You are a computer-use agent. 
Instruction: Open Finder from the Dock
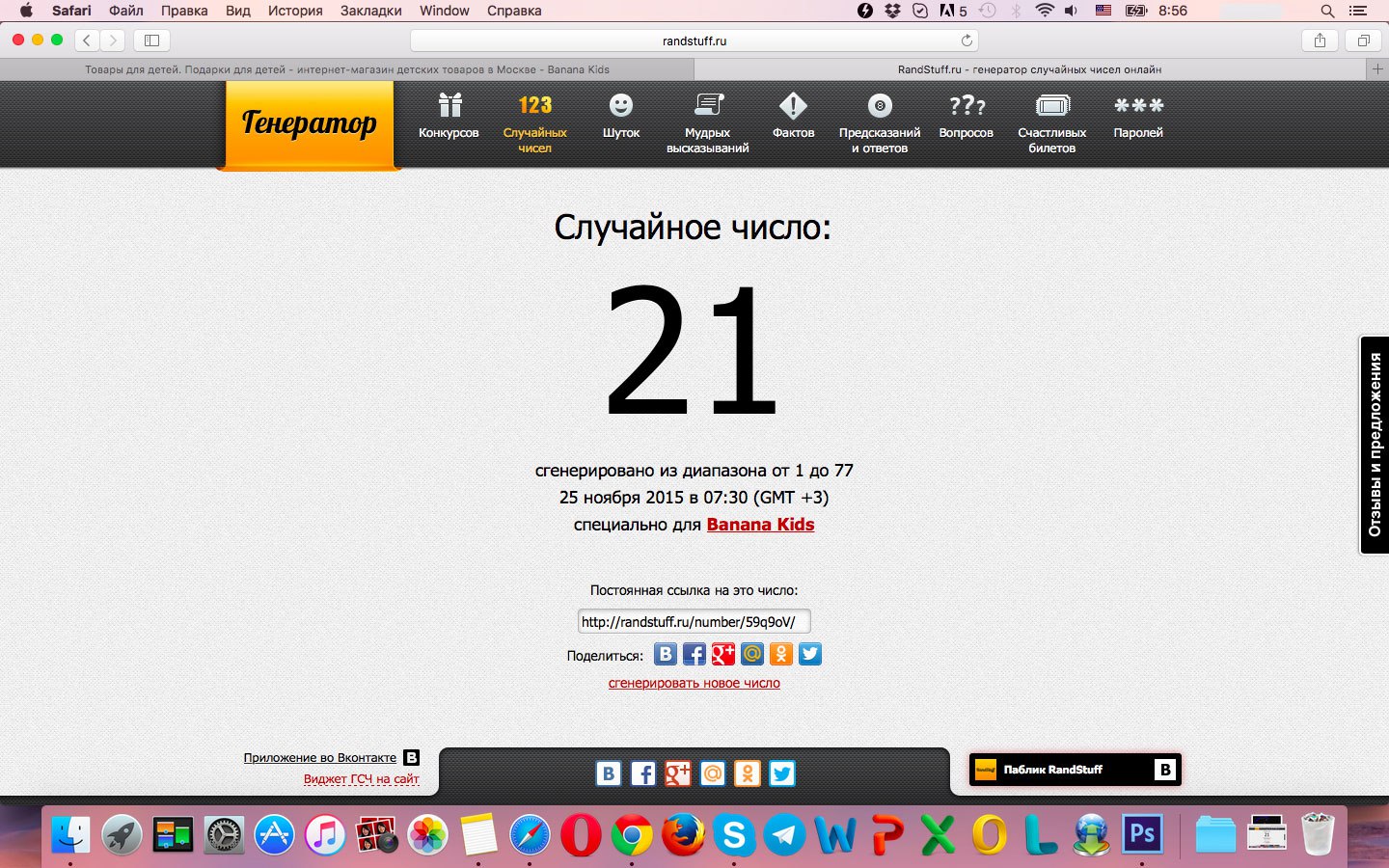tap(70, 834)
